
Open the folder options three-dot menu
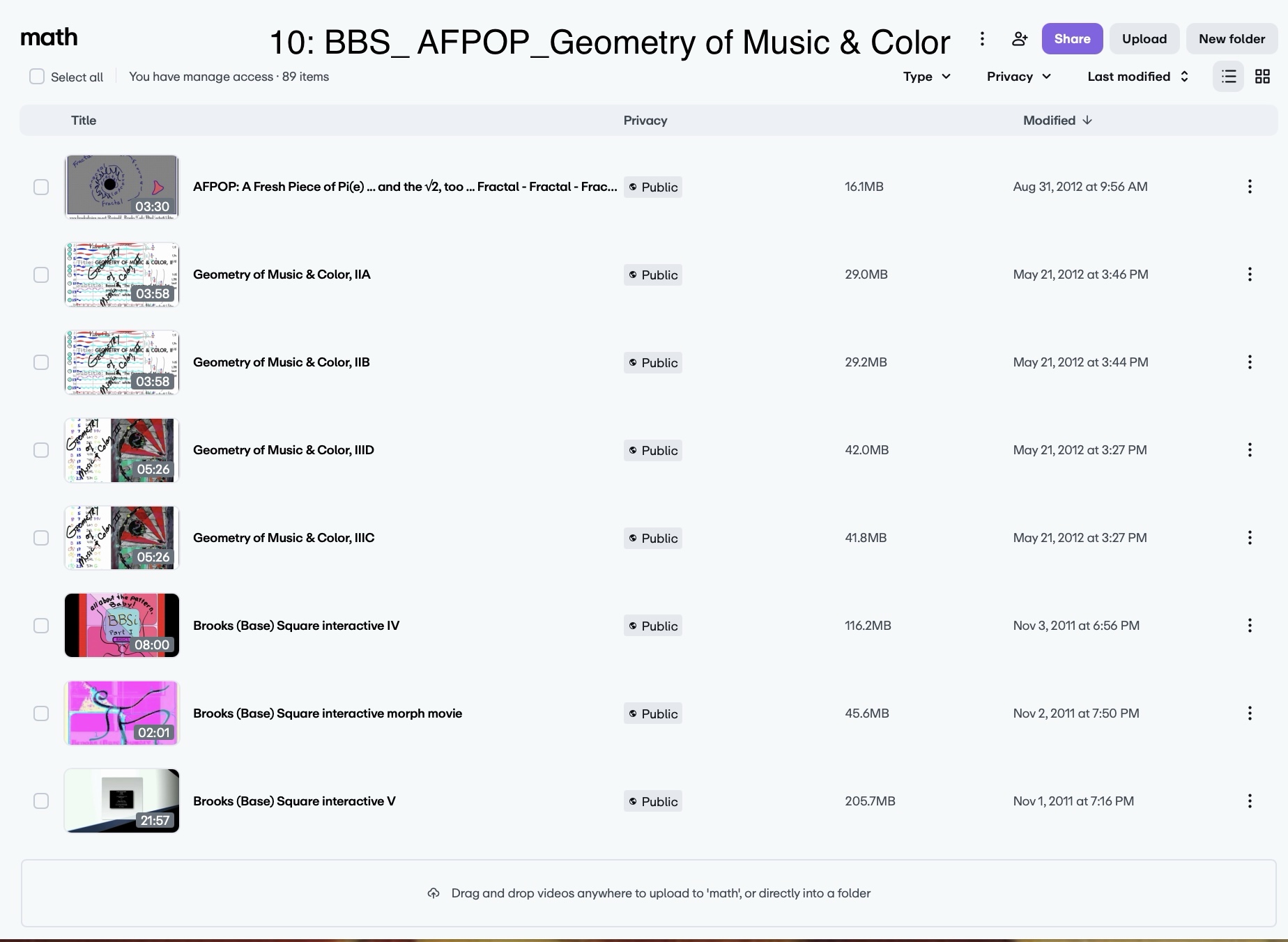point(982,39)
